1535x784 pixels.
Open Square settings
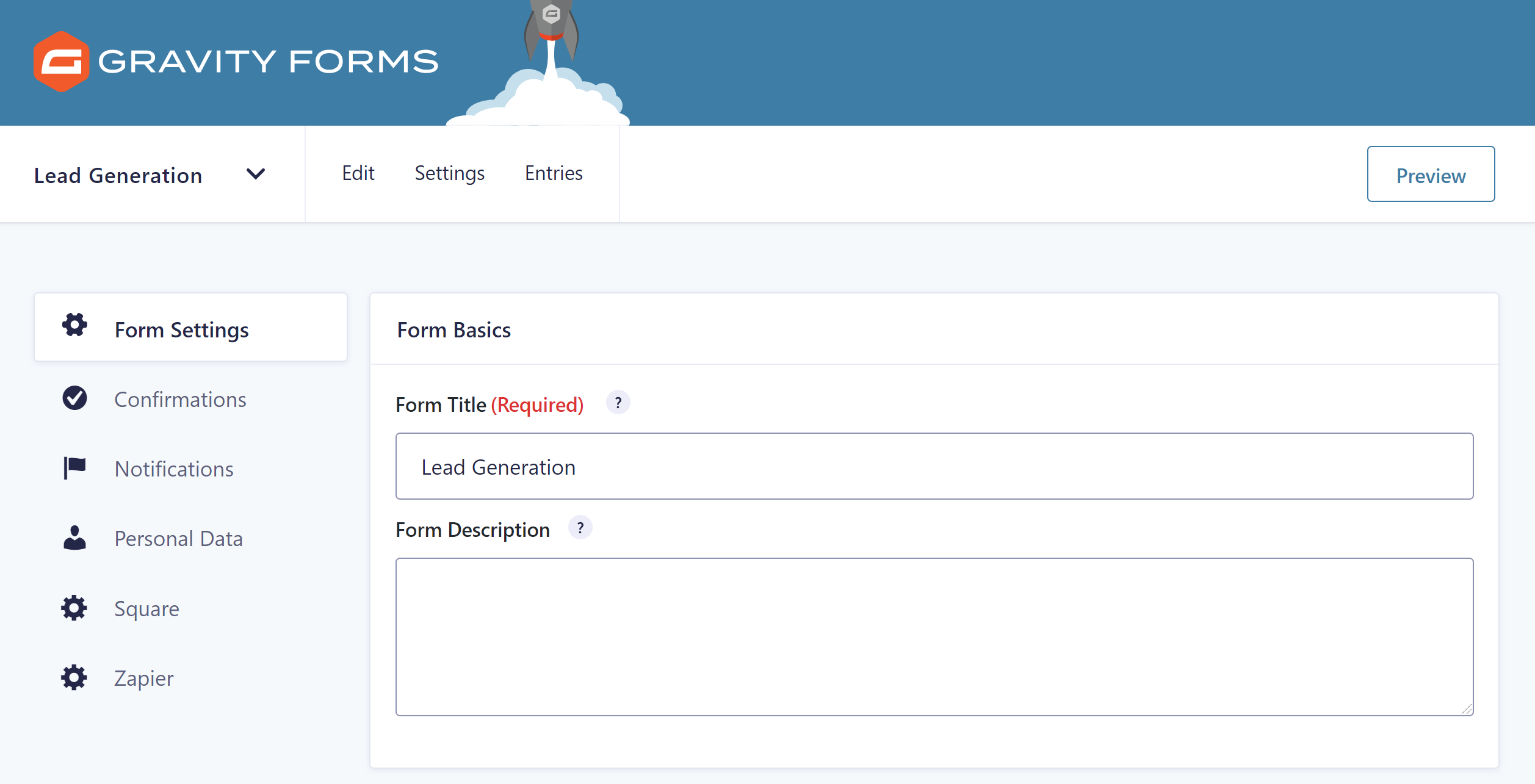[x=146, y=609]
